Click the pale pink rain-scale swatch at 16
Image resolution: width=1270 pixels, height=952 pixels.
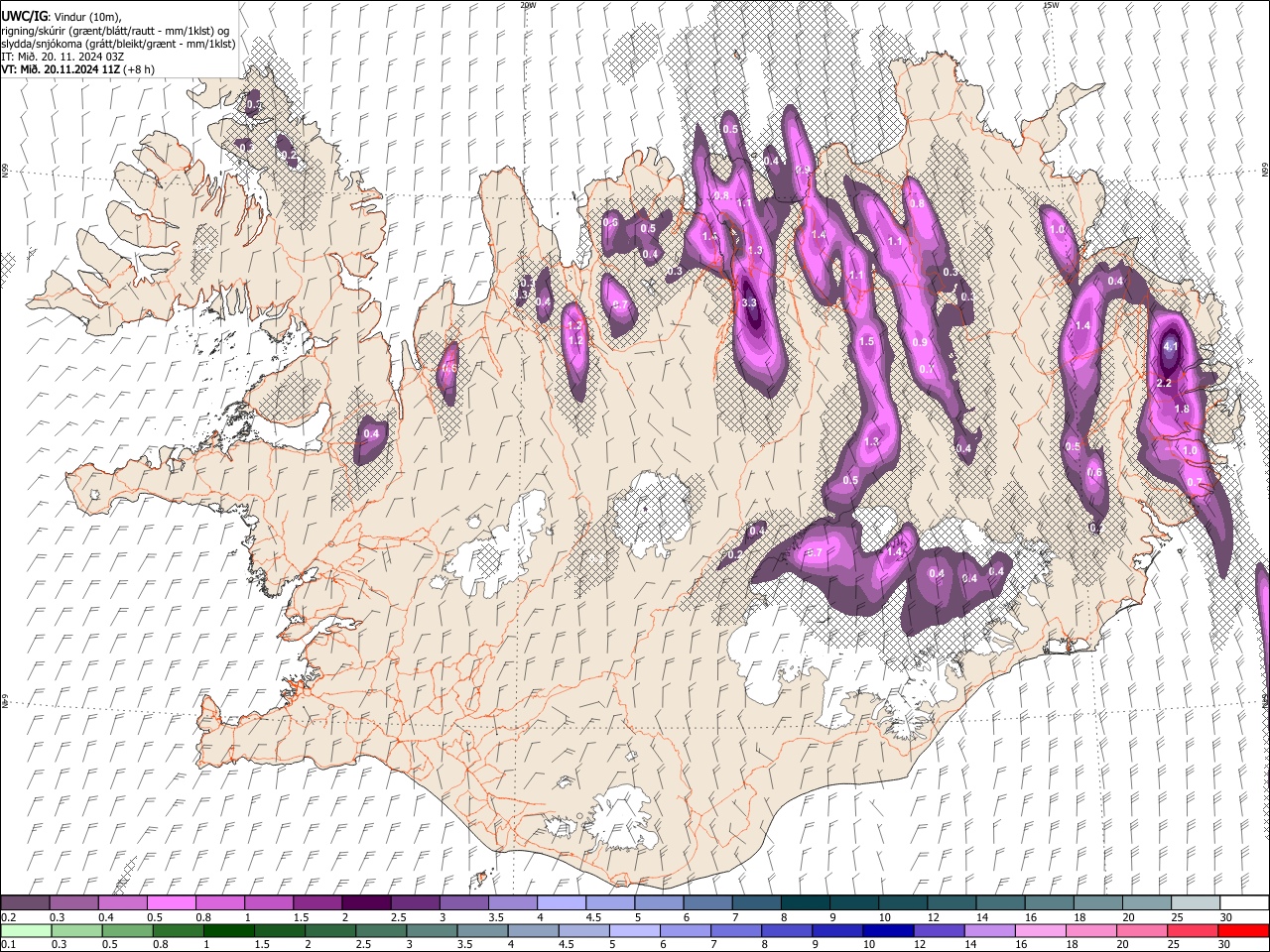tap(1040, 930)
